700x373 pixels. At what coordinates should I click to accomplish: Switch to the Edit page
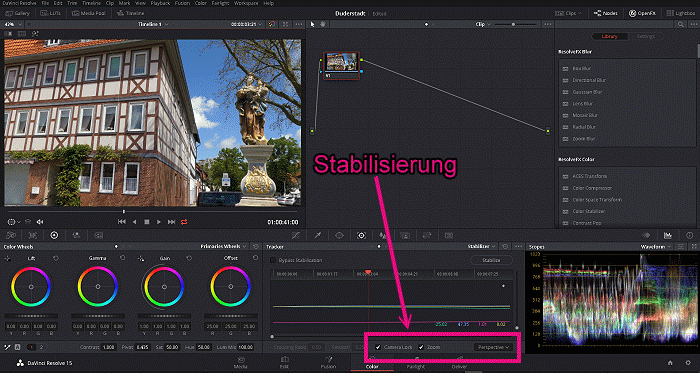[284, 363]
